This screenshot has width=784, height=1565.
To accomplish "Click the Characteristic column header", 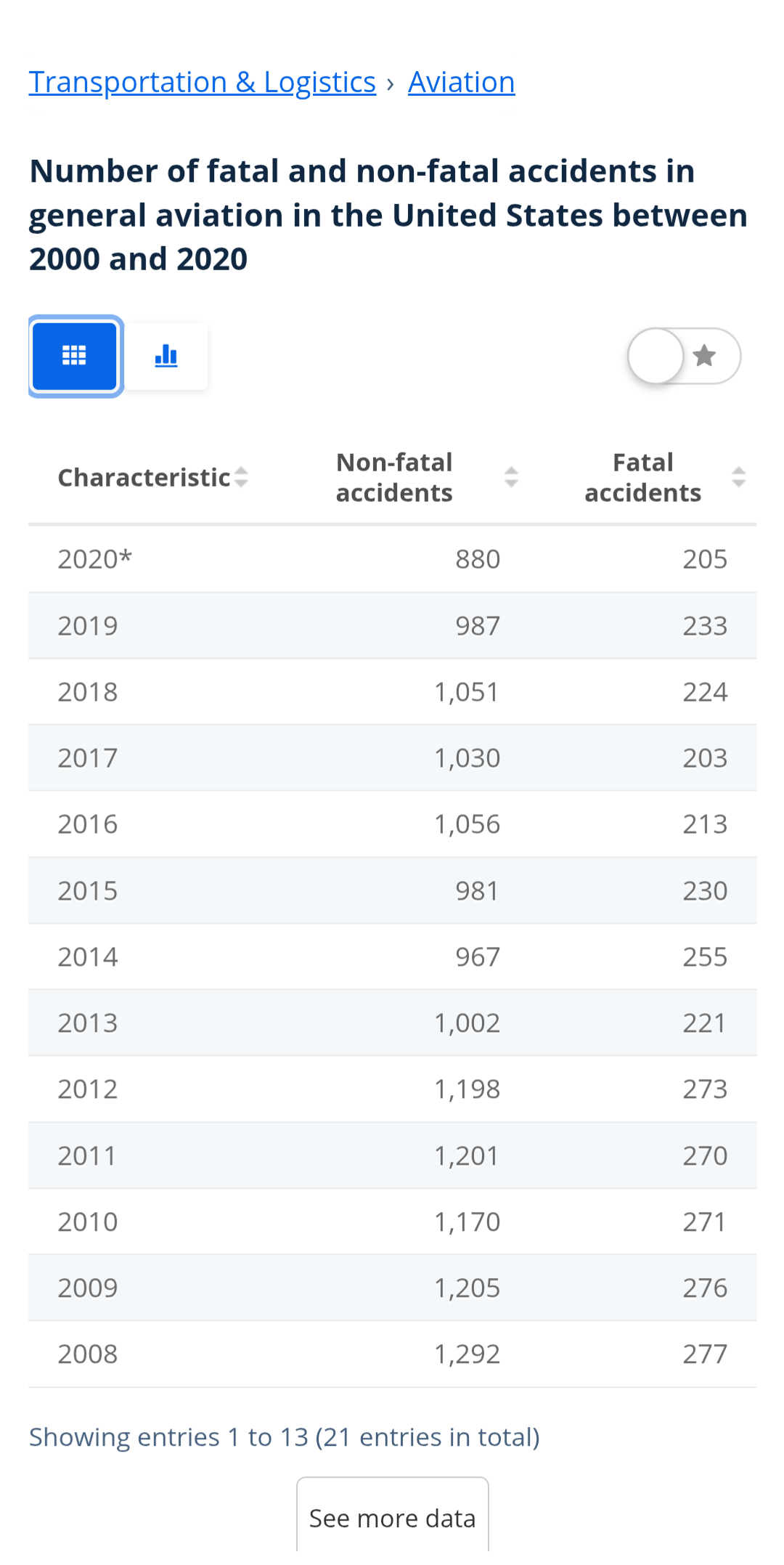I will (144, 477).
